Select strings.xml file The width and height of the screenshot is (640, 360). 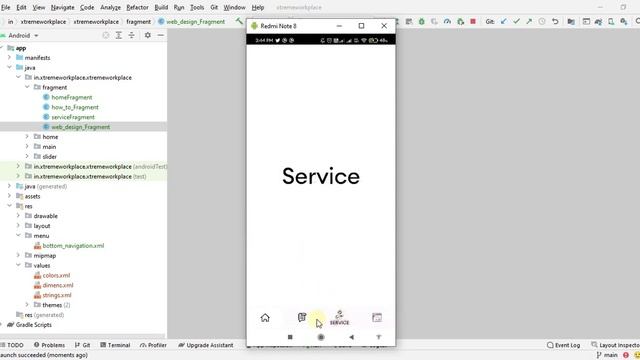[x=57, y=295]
